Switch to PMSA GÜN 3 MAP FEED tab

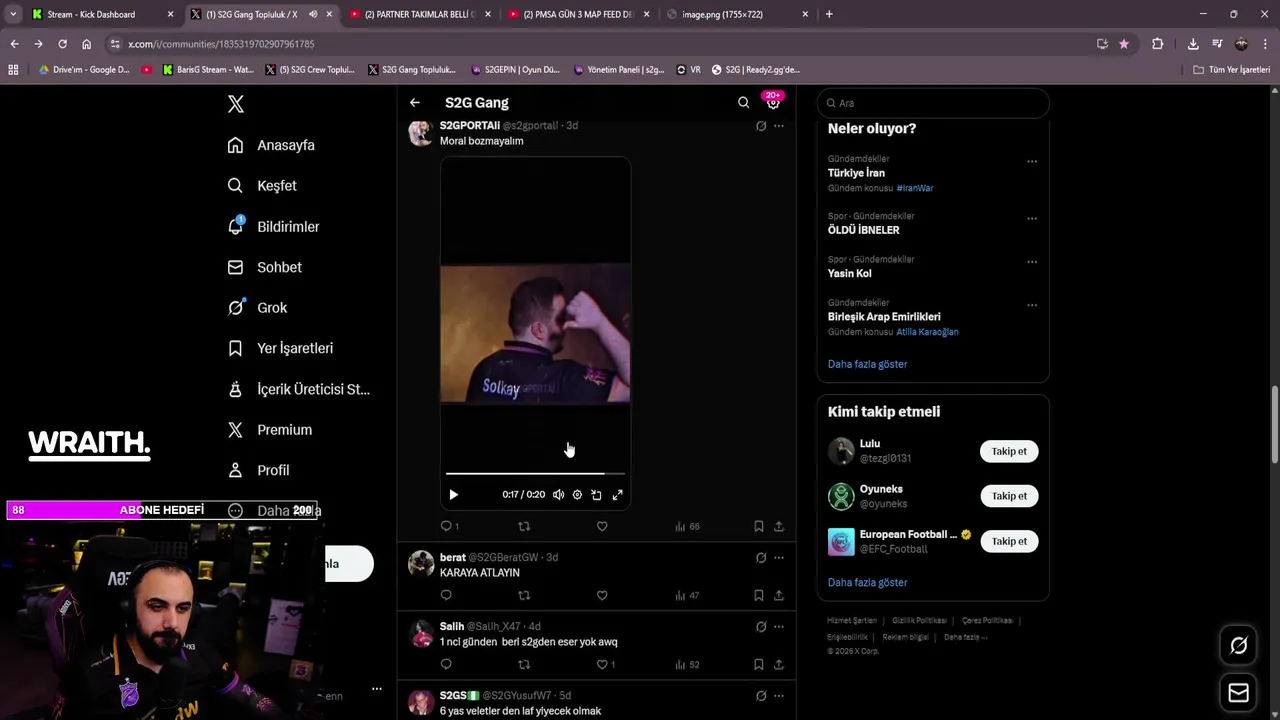pyautogui.click(x=580, y=14)
